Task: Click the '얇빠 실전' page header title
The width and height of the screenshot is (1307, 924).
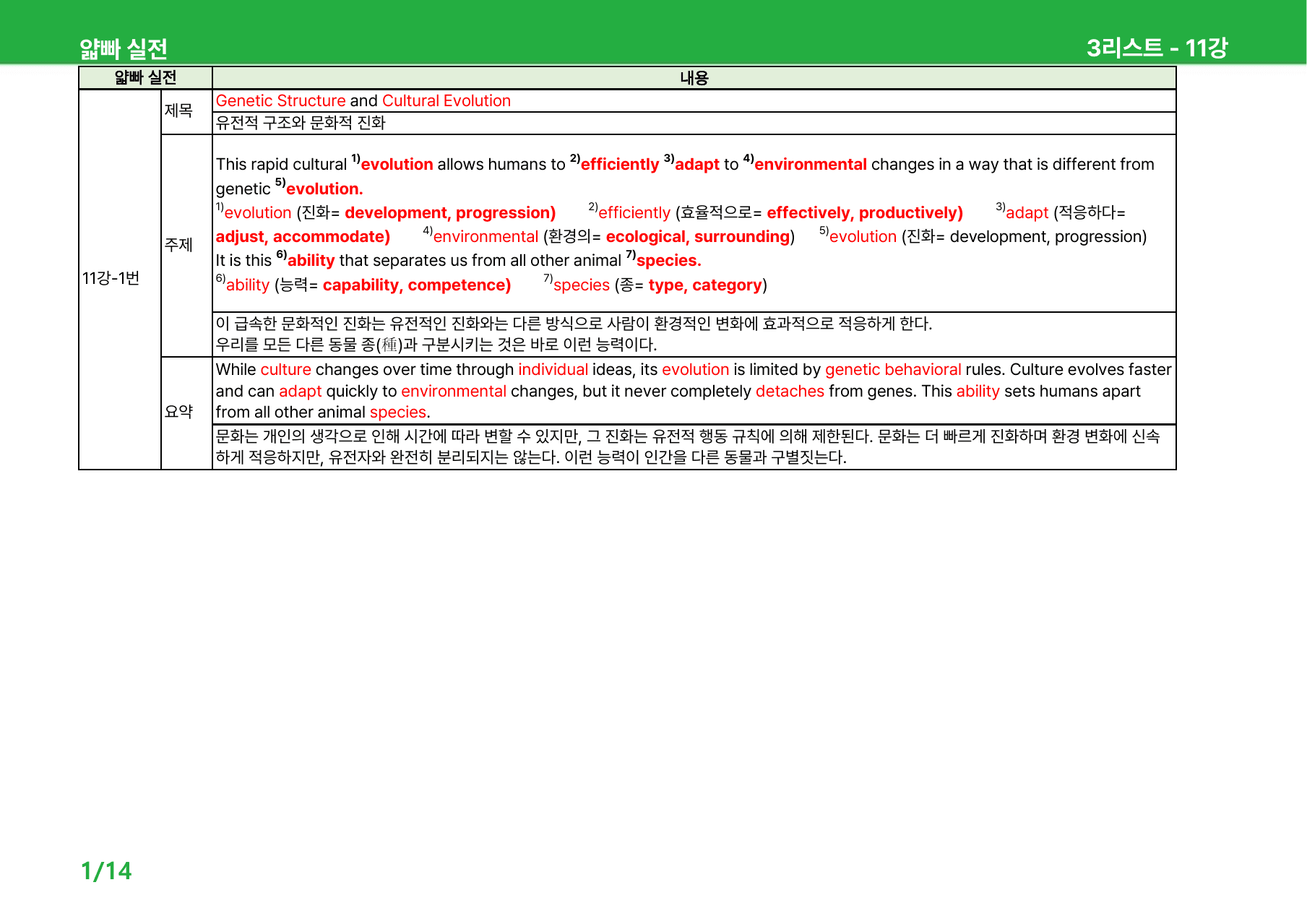Action: point(124,49)
